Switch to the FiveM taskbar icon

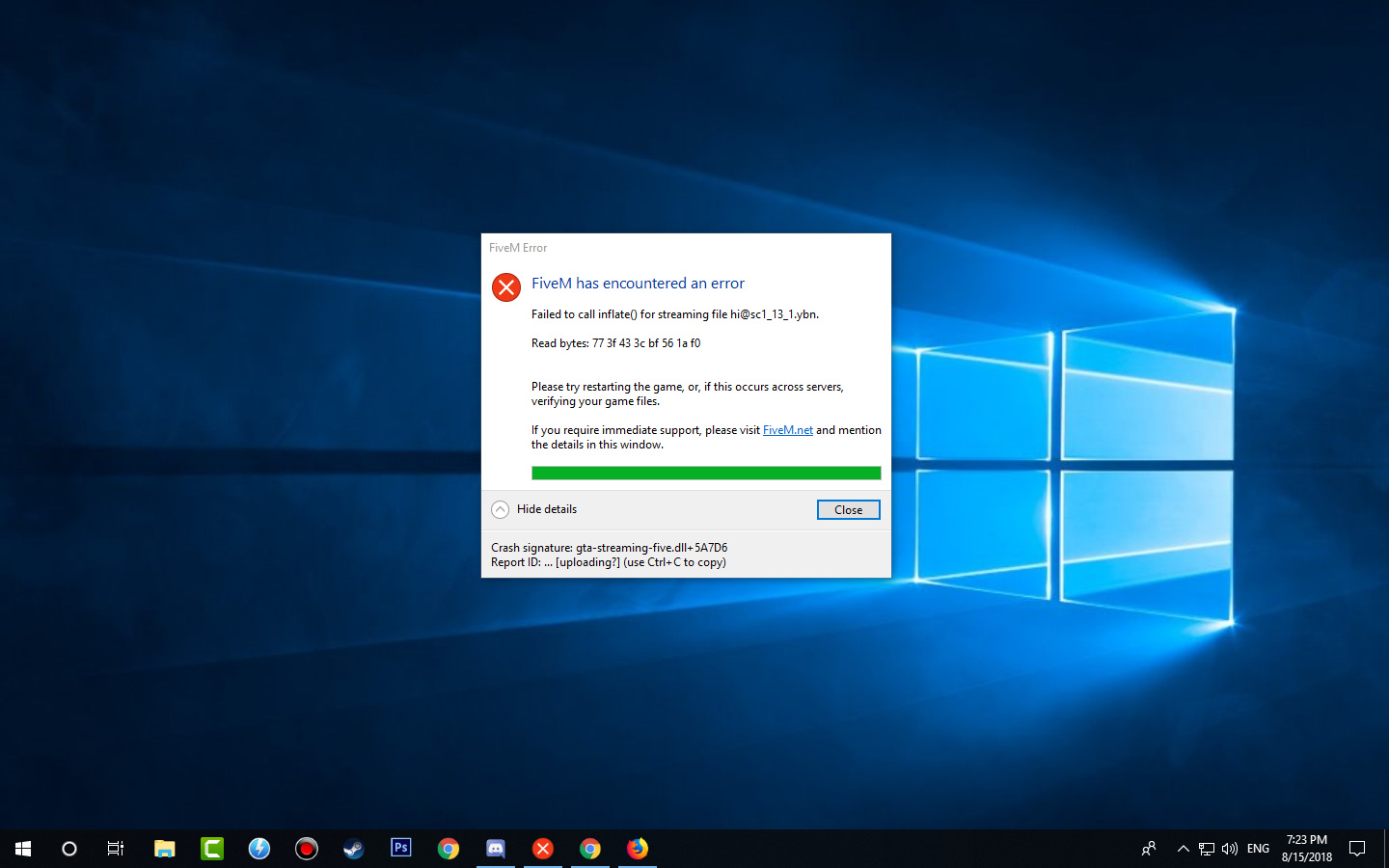(x=542, y=849)
